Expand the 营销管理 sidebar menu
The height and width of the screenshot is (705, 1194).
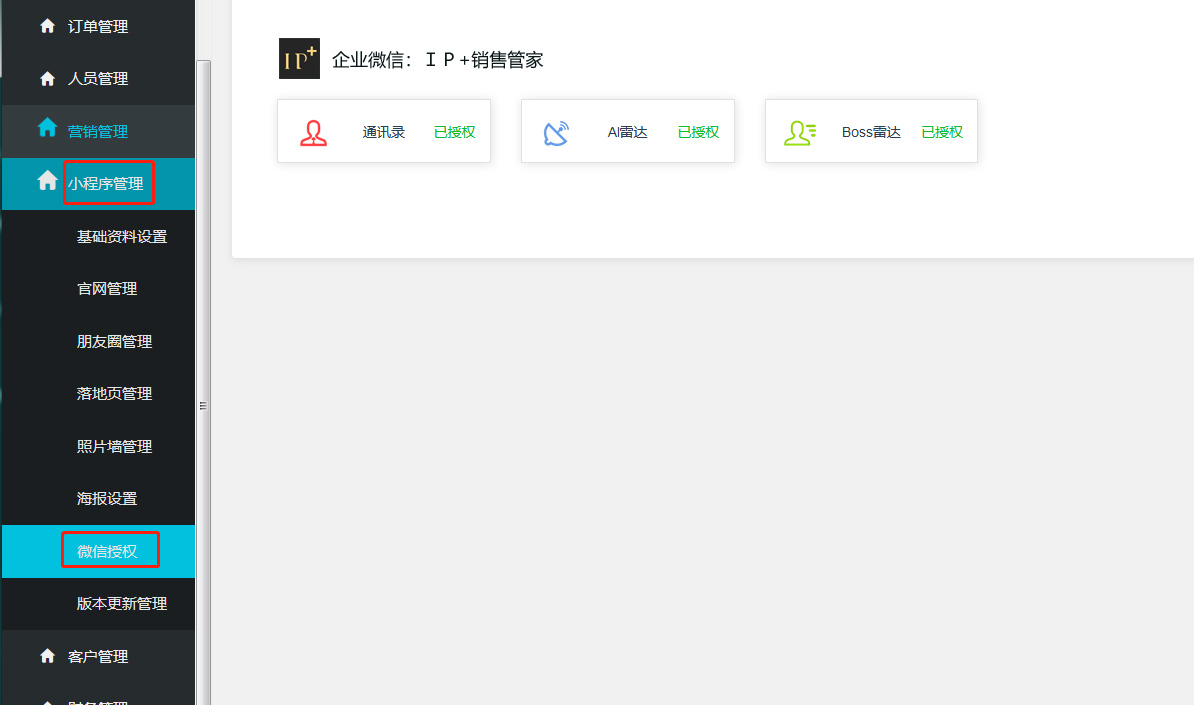coord(98,131)
